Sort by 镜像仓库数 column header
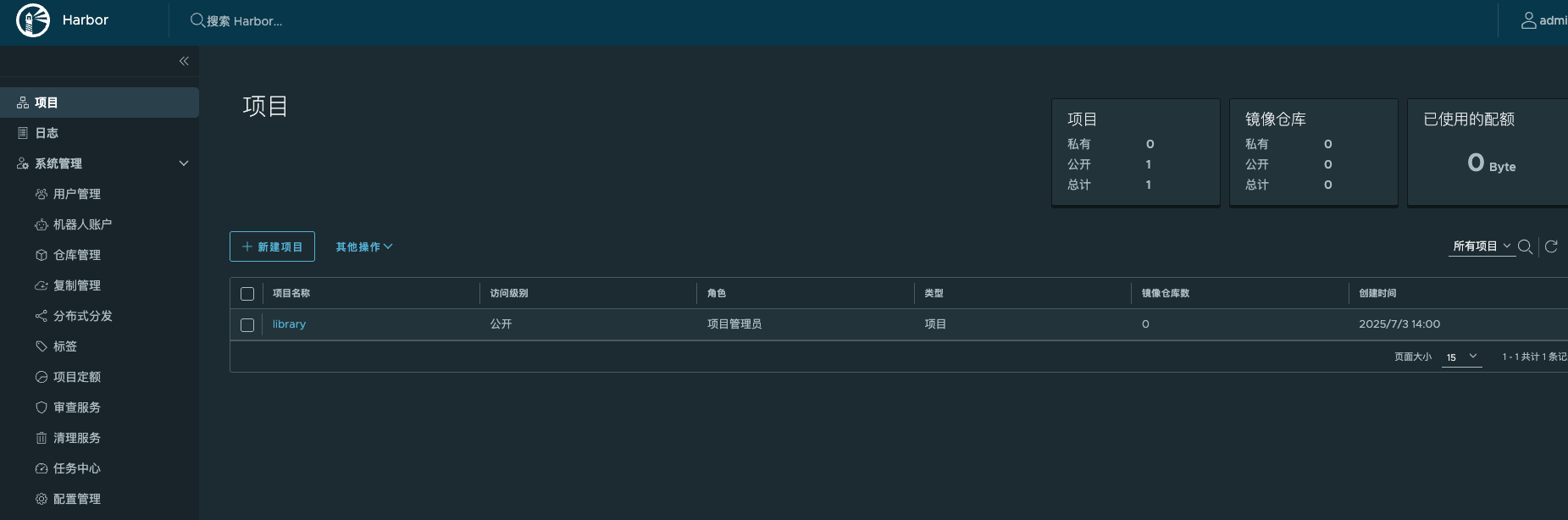The width and height of the screenshot is (1568, 520). point(1166,293)
